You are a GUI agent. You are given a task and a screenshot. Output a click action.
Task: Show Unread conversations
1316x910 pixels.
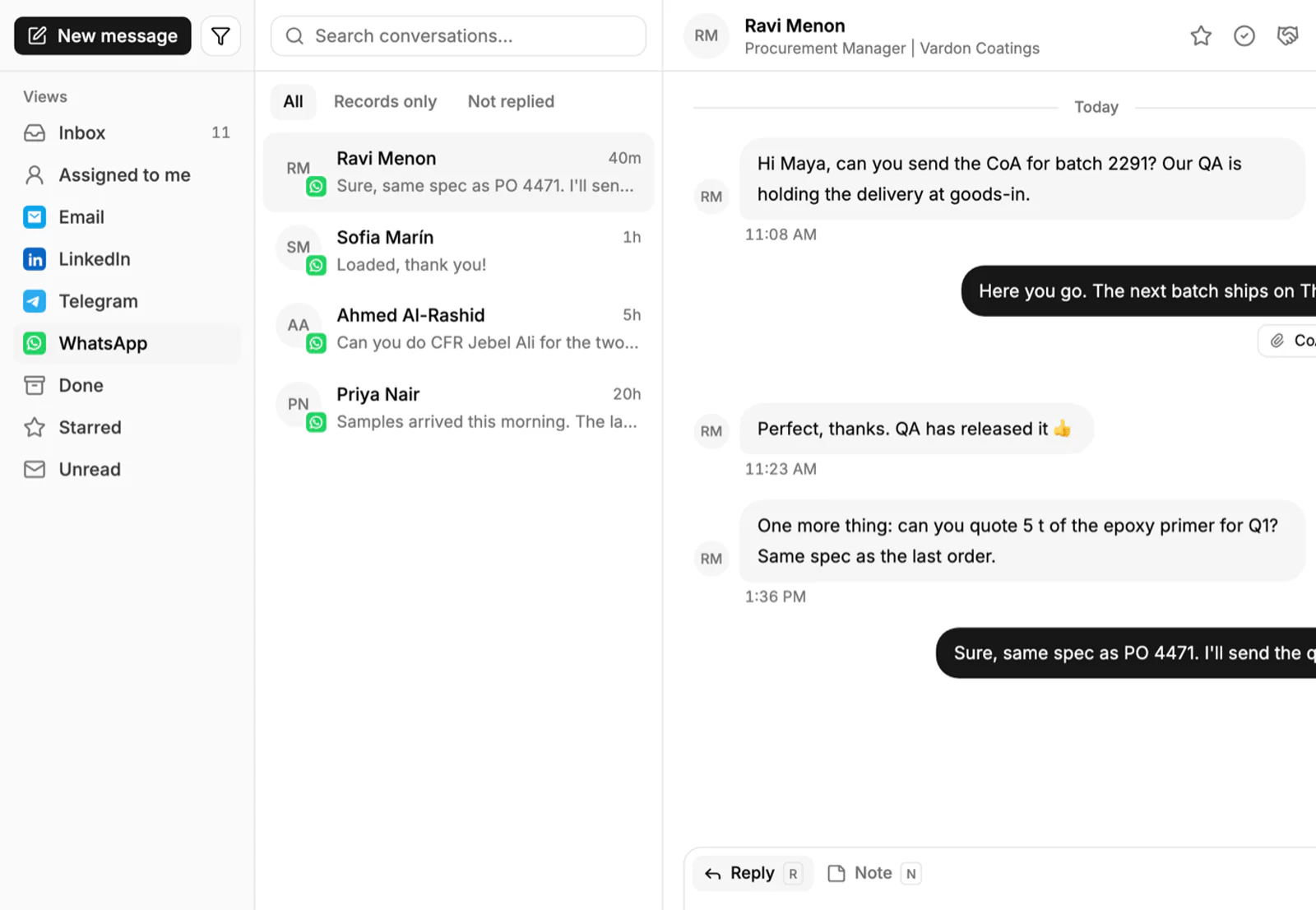127,469
